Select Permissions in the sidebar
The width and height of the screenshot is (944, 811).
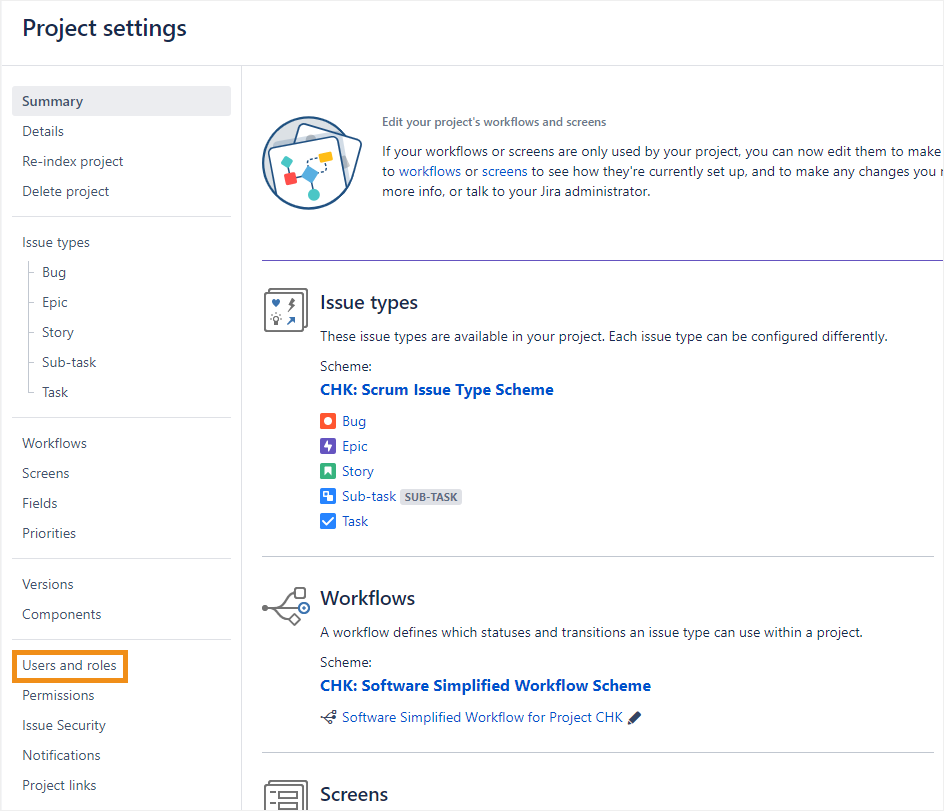click(58, 695)
